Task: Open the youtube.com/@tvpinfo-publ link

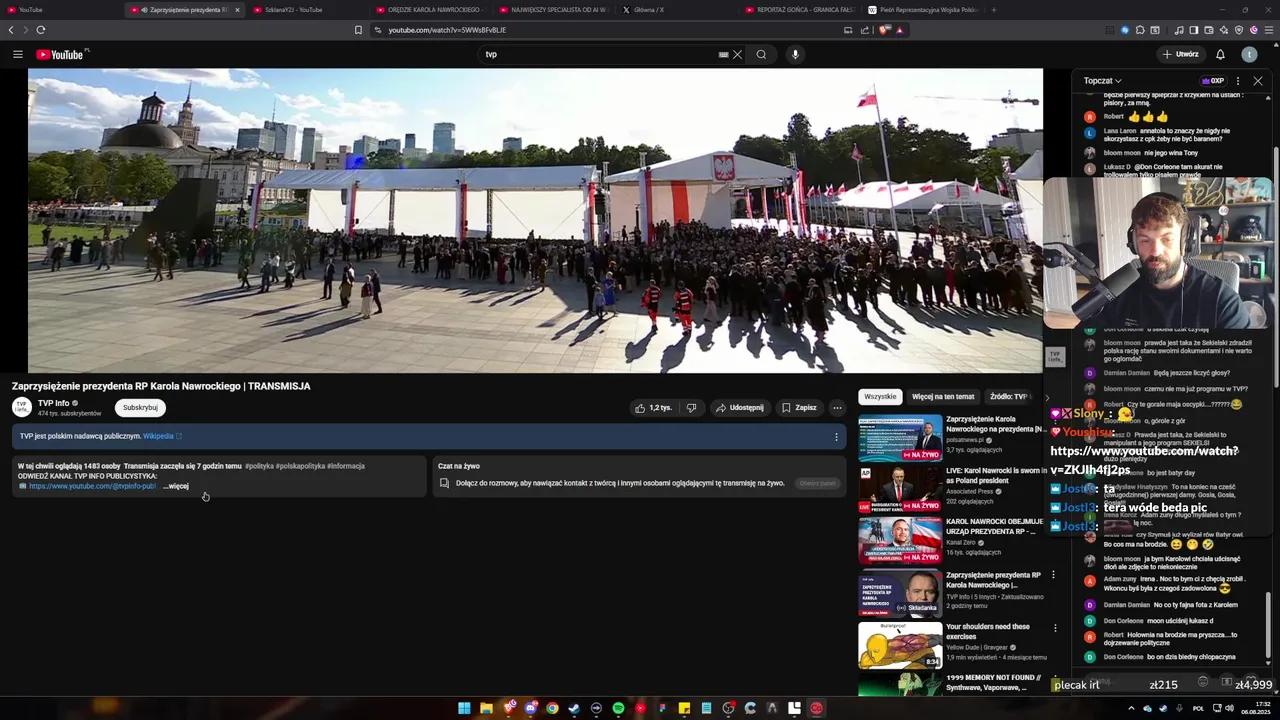Action: tap(92, 486)
